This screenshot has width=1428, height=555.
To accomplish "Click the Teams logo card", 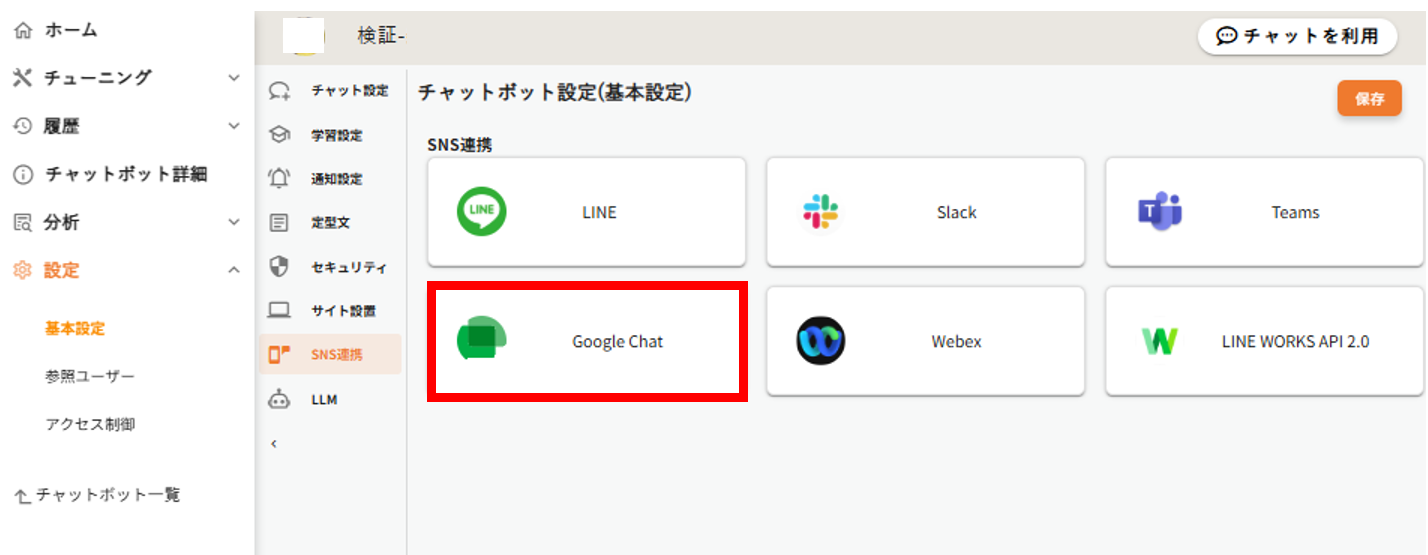I will (x=1160, y=212).
